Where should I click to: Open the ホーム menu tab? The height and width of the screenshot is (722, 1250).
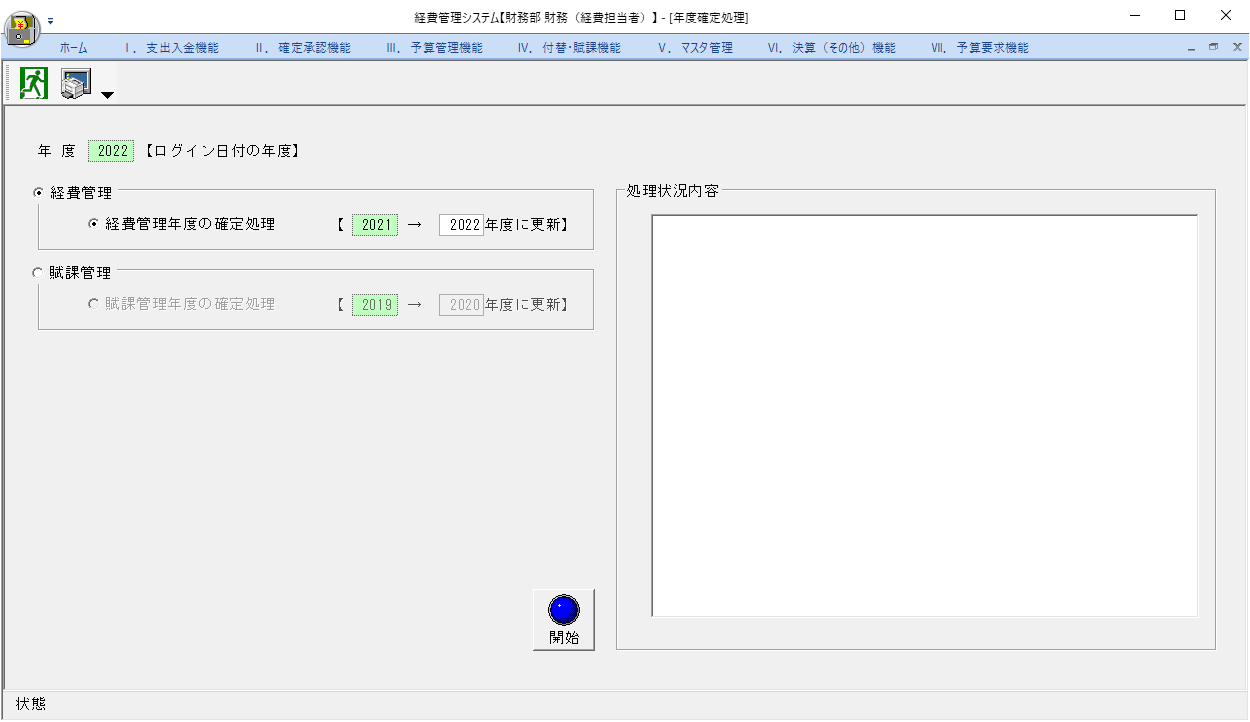[x=74, y=48]
